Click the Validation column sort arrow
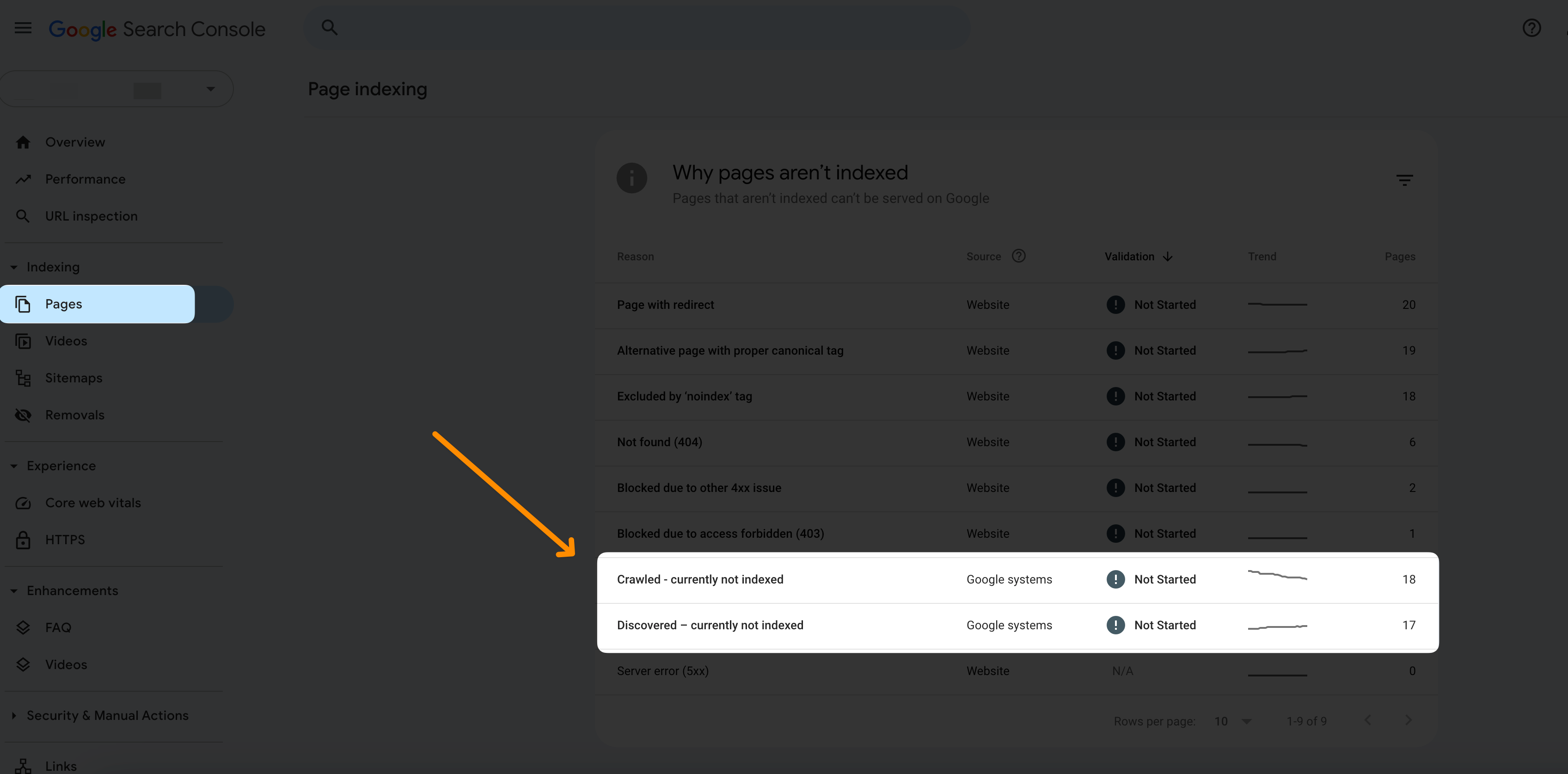 point(1168,256)
